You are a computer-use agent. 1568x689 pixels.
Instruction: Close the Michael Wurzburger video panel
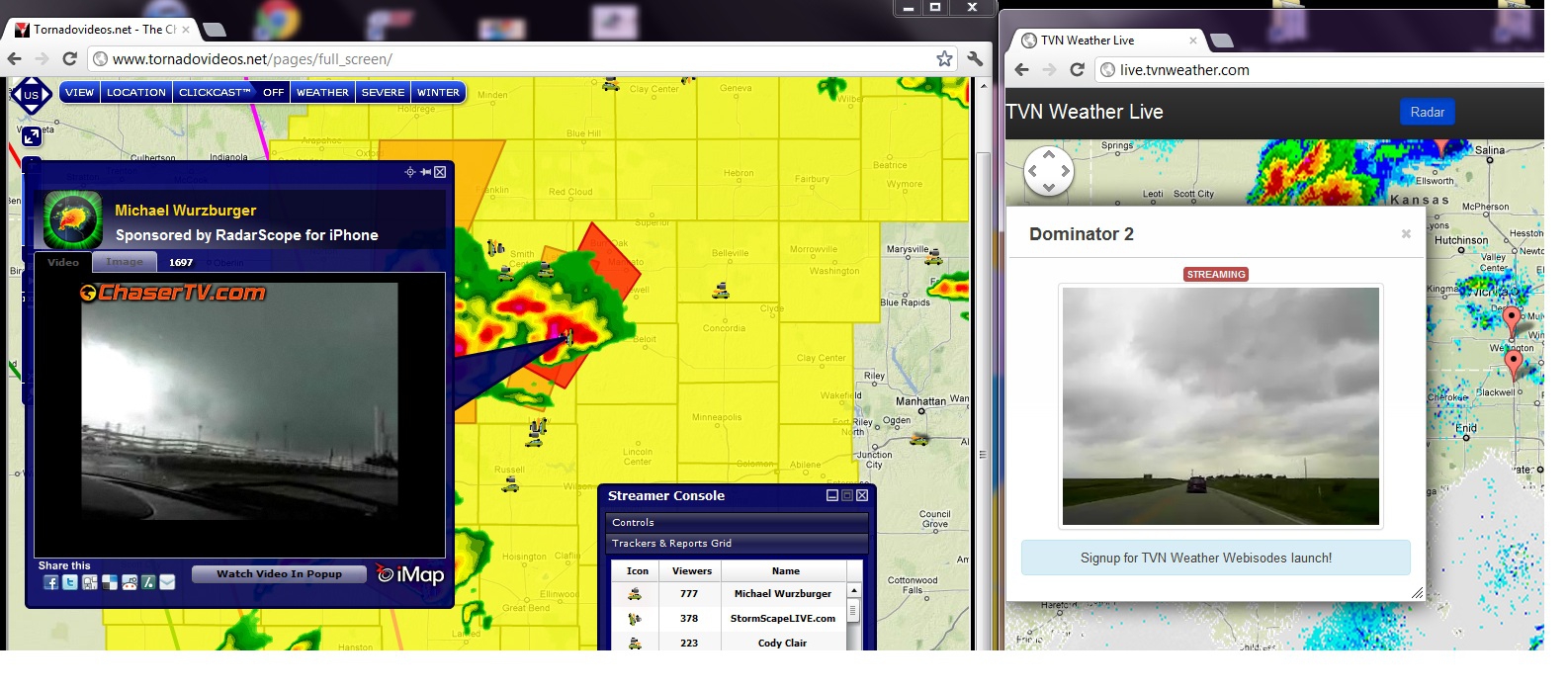(x=440, y=172)
